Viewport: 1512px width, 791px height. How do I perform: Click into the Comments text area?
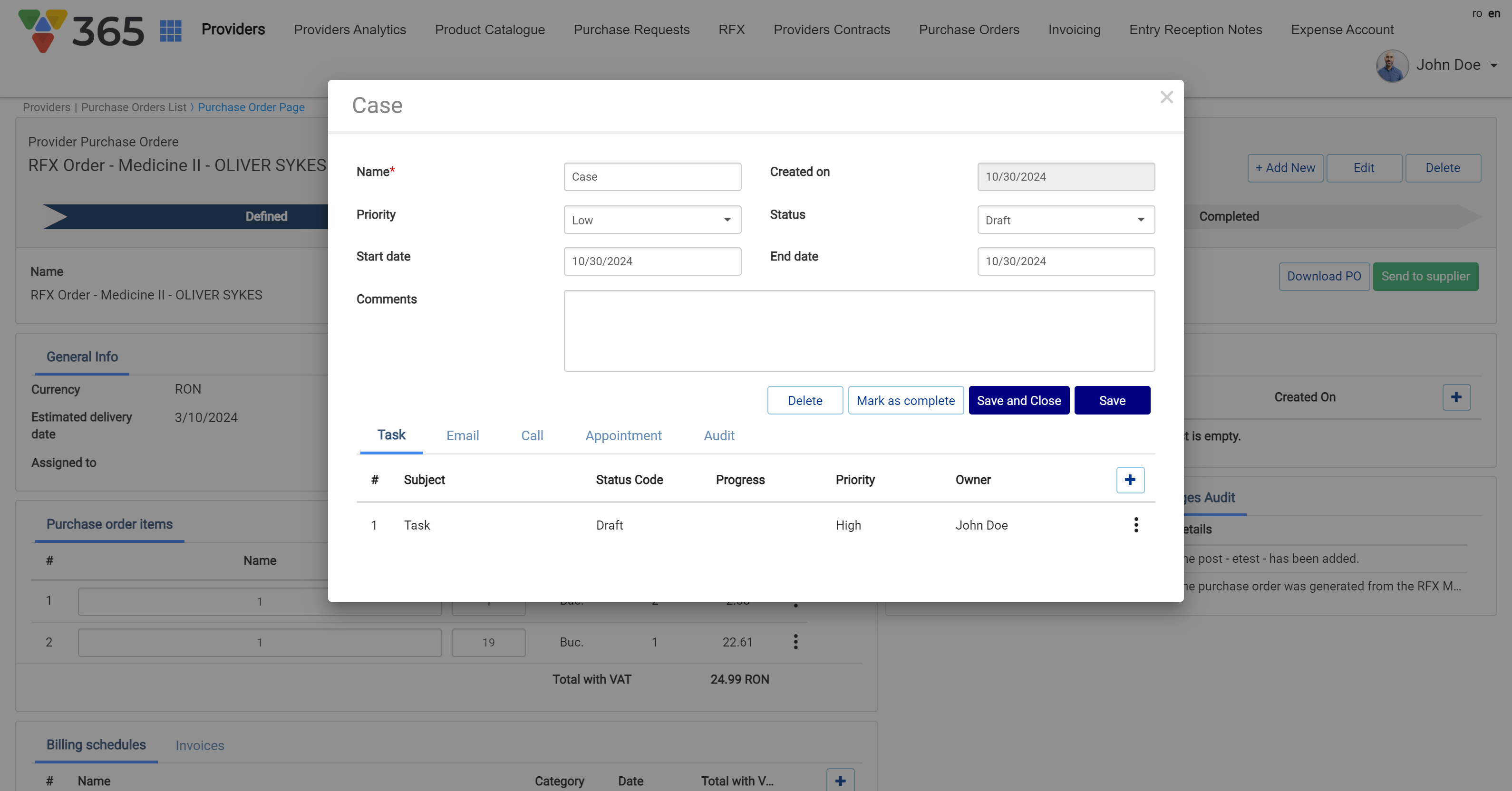pos(859,331)
